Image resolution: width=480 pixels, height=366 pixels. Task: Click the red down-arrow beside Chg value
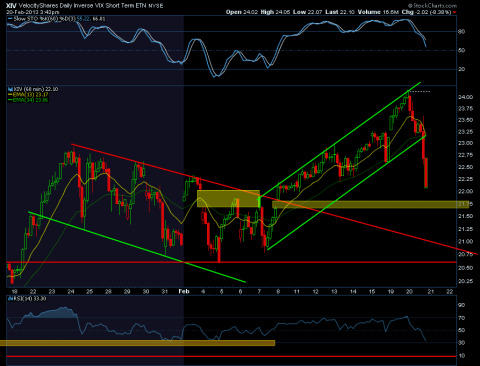pos(454,12)
